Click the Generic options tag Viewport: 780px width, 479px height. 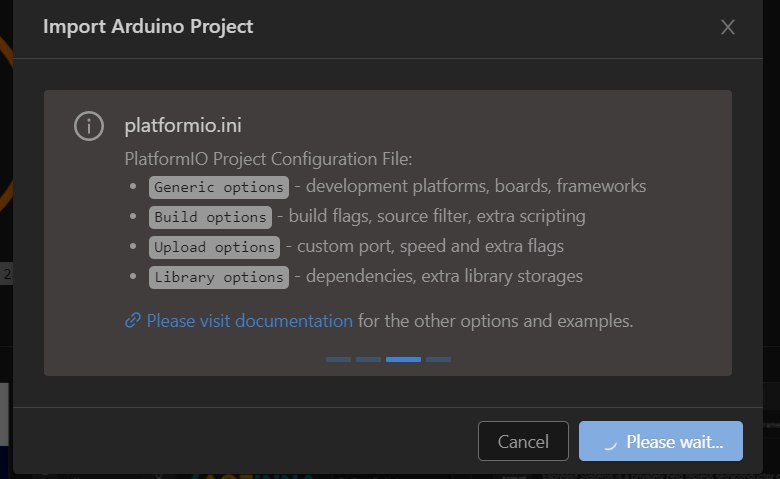[x=219, y=187]
